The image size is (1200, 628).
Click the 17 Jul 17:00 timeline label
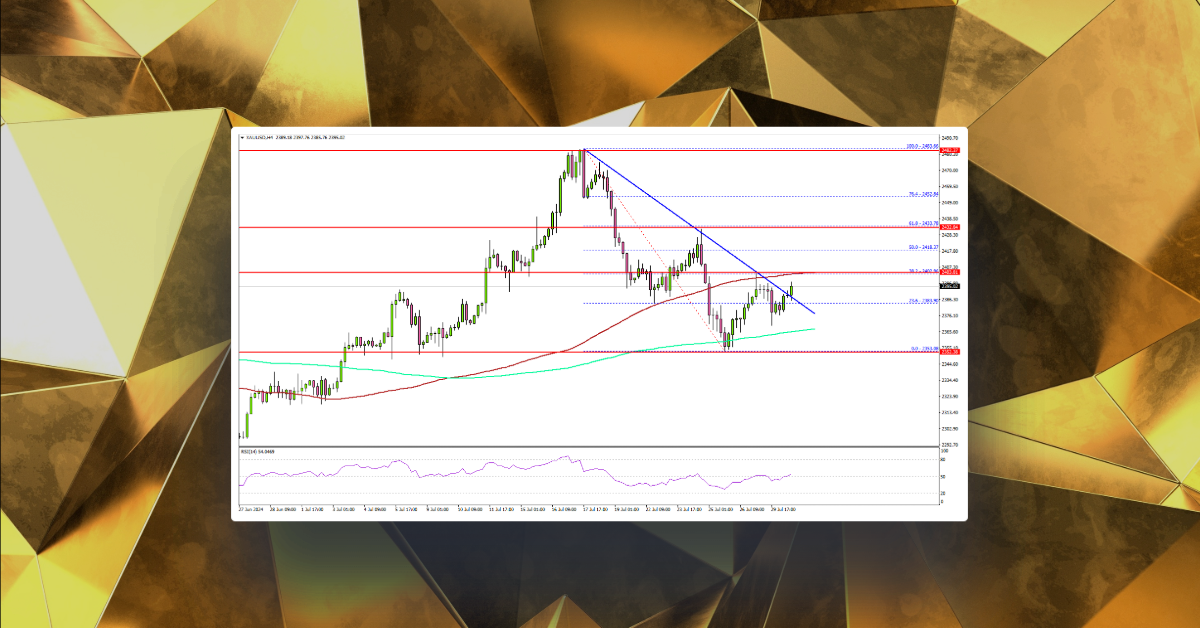point(594,507)
